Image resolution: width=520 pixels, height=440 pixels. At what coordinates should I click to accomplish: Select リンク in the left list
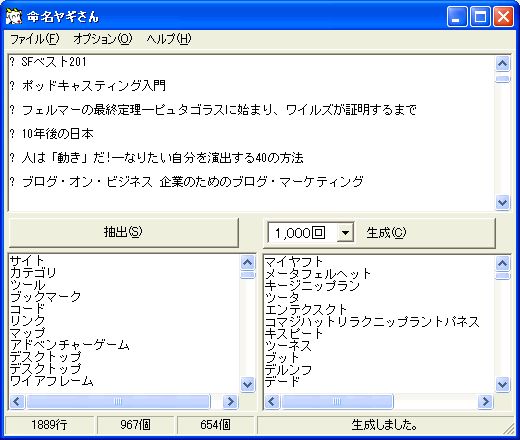(x=27, y=321)
